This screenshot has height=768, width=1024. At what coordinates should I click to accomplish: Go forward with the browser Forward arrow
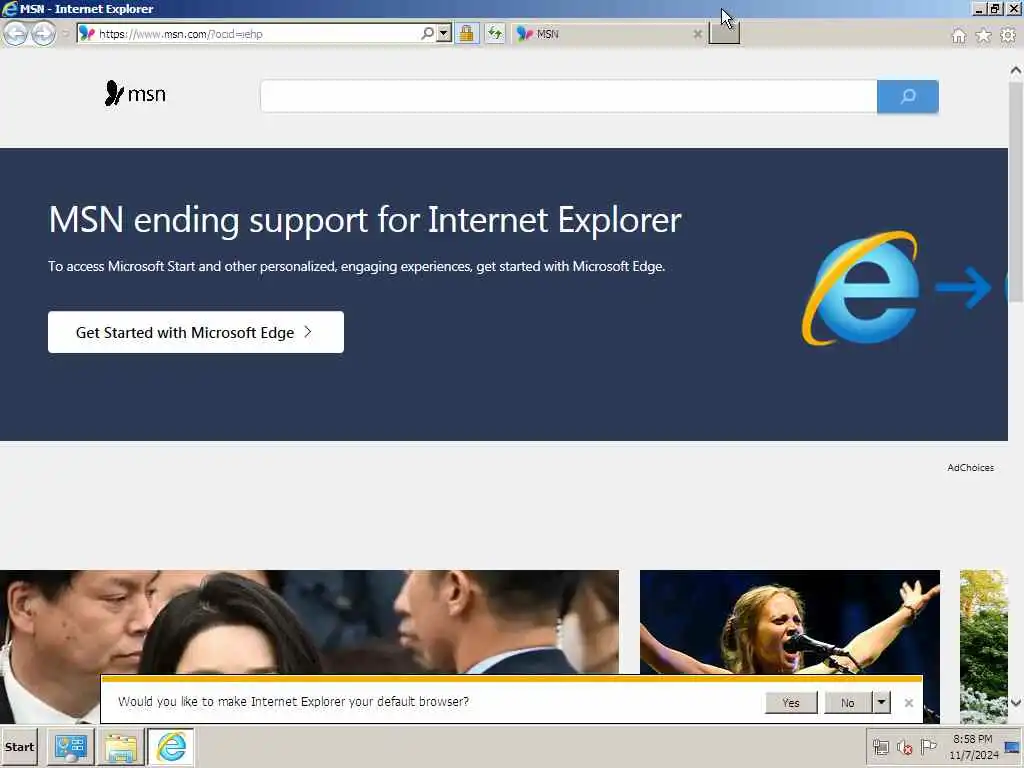point(43,33)
